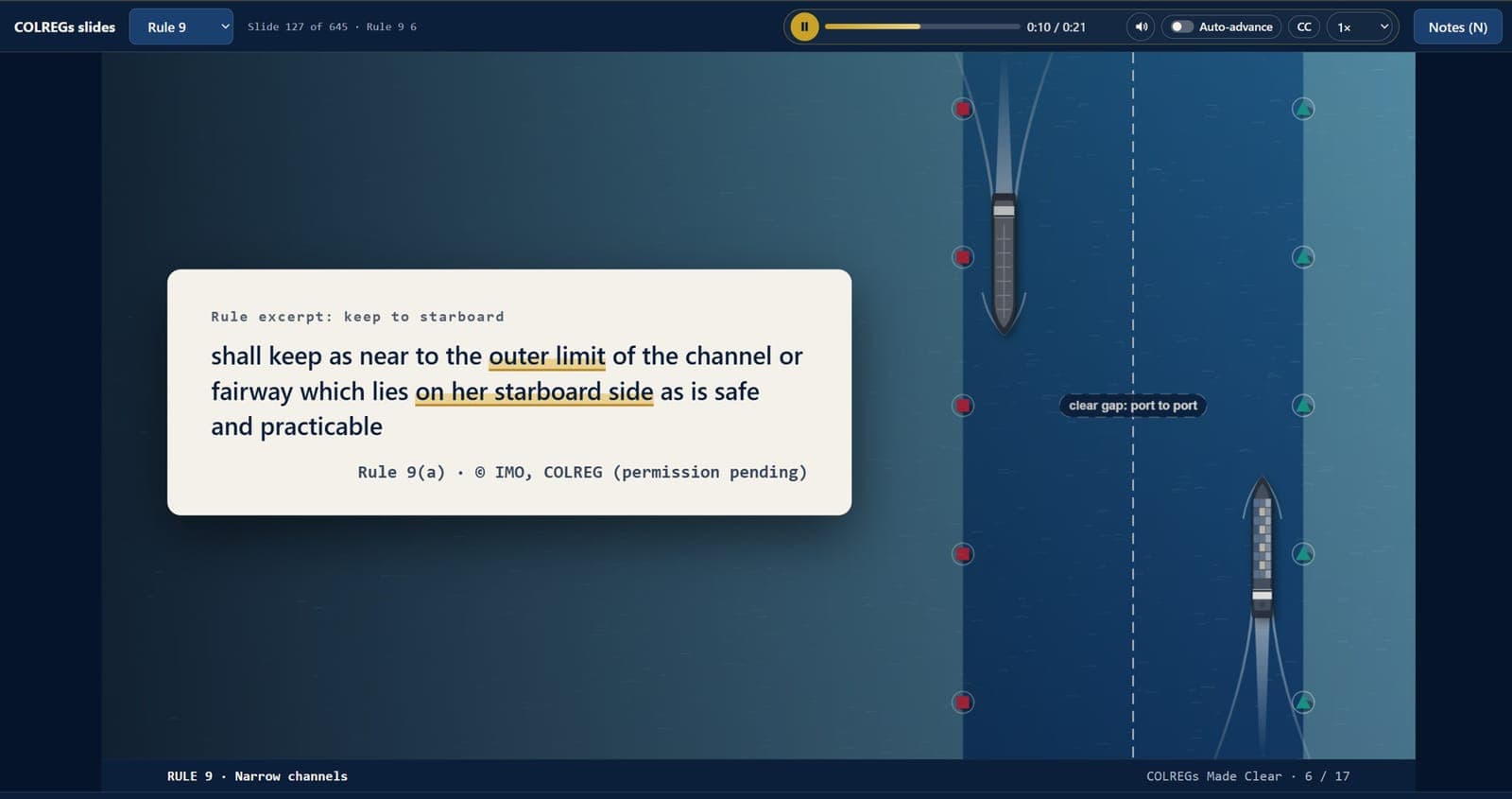1512x799 pixels.
Task: Pause the slide narration playback
Action: click(804, 26)
